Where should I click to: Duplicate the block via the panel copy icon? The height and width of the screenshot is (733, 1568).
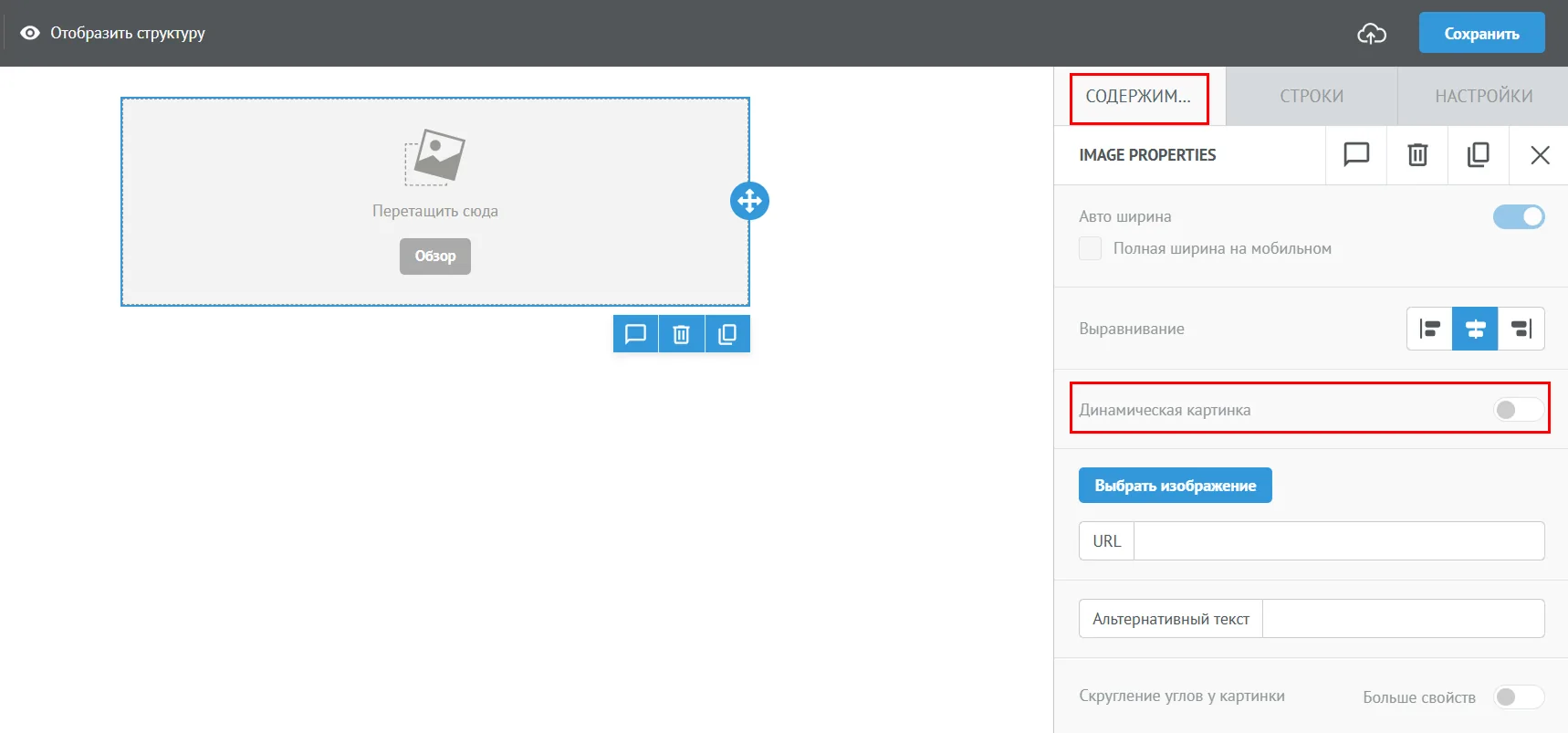(1479, 155)
